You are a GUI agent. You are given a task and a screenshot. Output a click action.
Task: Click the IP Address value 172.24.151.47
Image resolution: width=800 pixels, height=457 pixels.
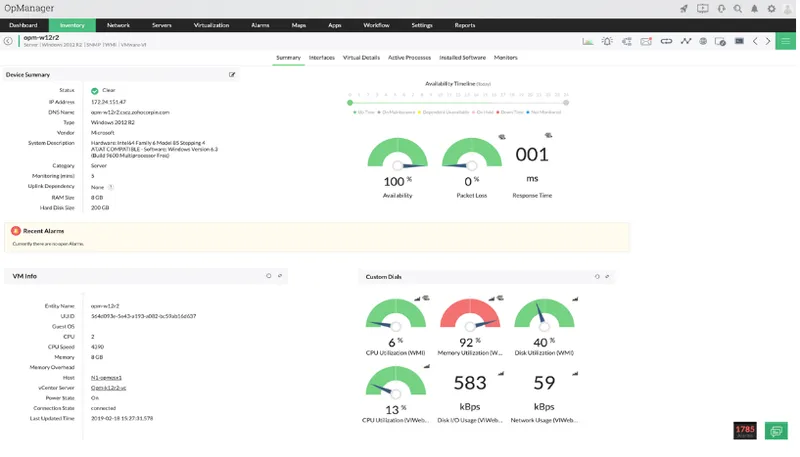pyautogui.click(x=108, y=102)
